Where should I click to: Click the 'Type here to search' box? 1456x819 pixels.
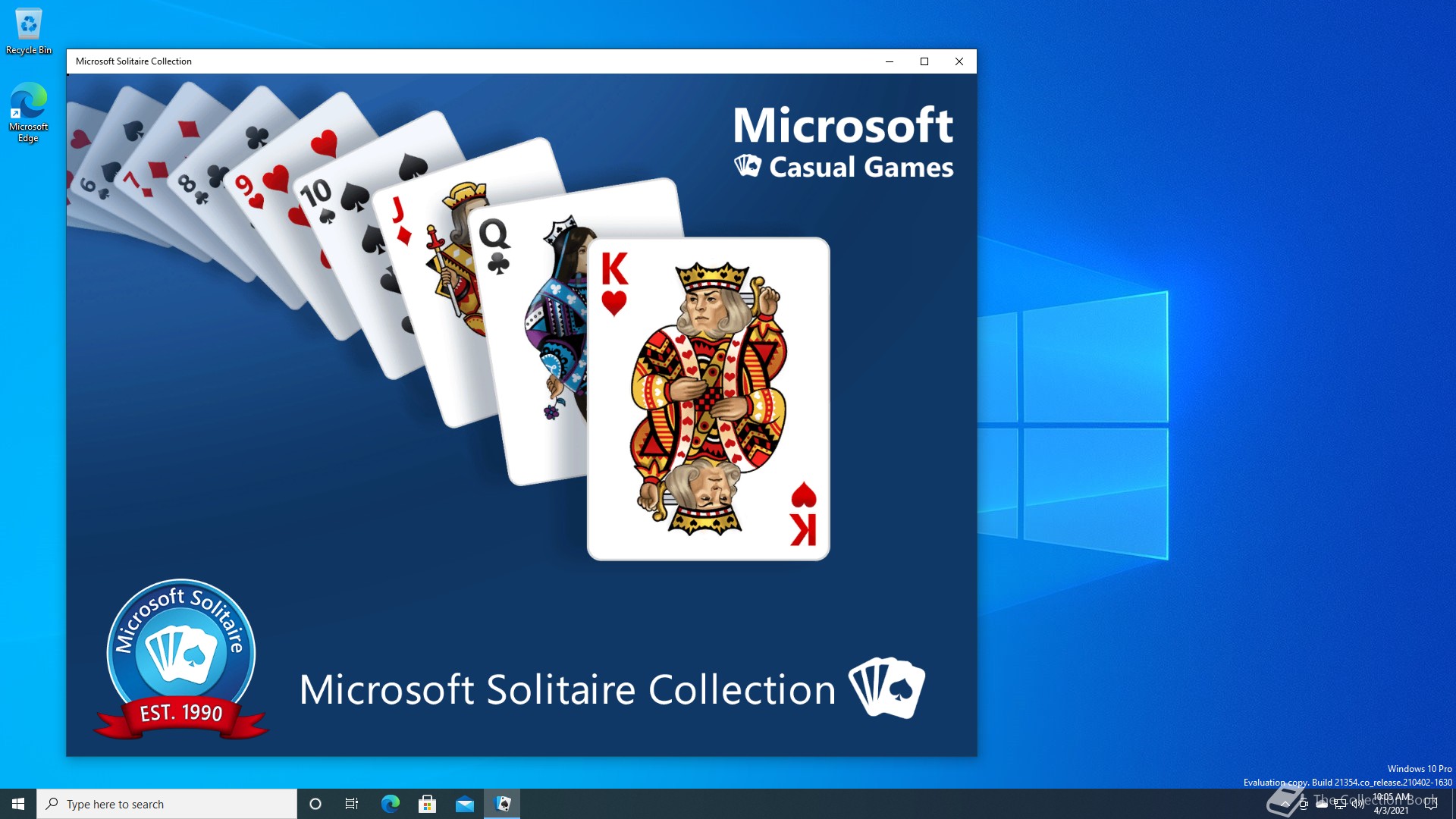pyautogui.click(x=167, y=804)
